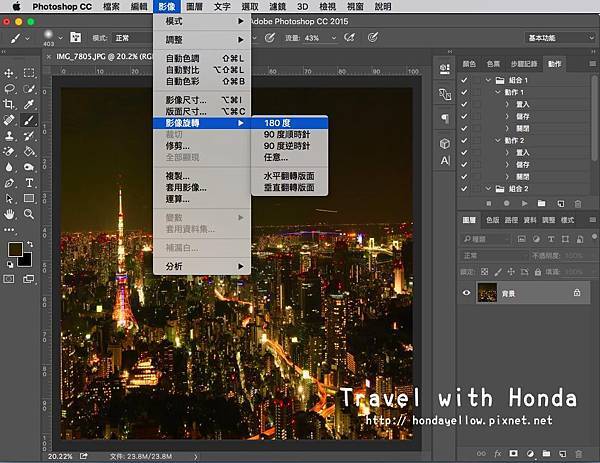Select the Pen tool
Image resolution: width=600 pixels, height=463 pixels.
[9, 183]
